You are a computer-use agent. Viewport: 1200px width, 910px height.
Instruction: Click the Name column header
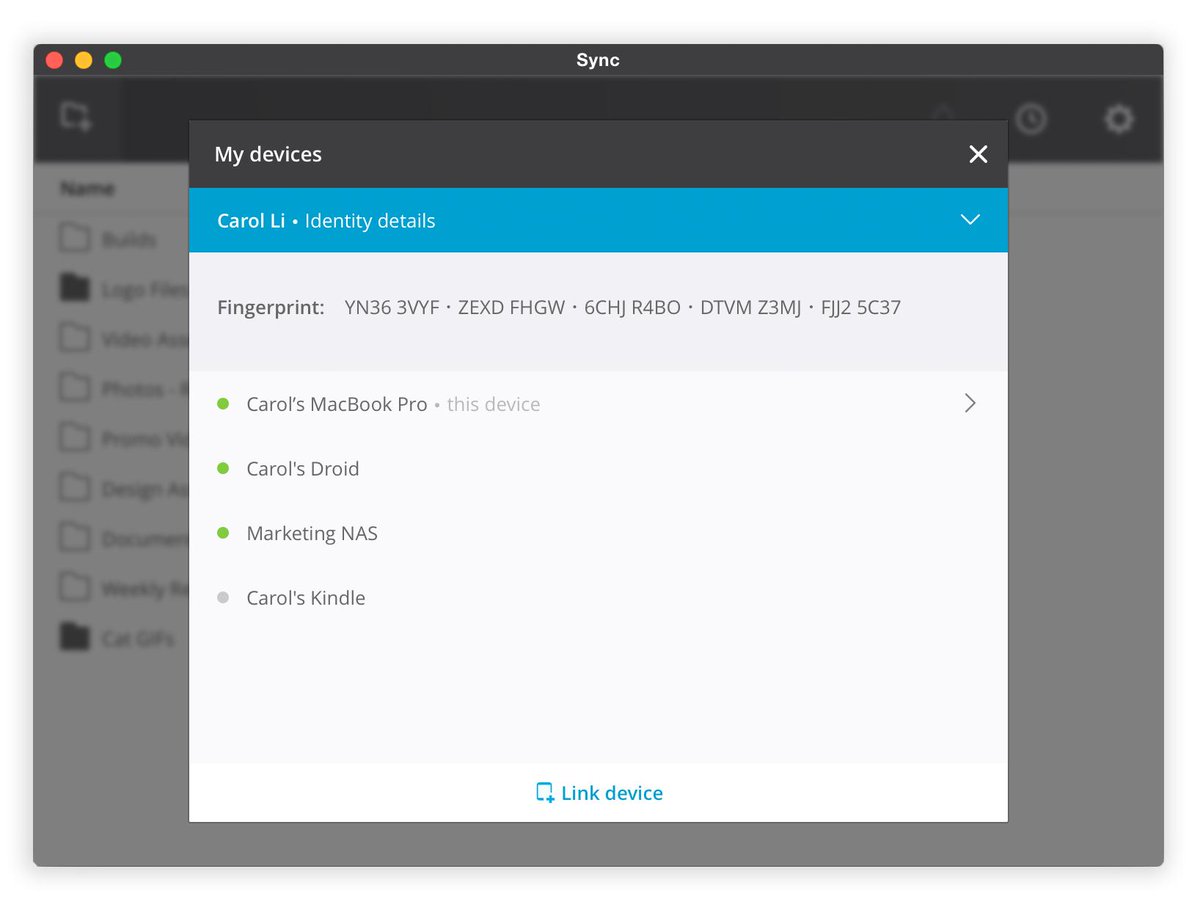pos(86,188)
